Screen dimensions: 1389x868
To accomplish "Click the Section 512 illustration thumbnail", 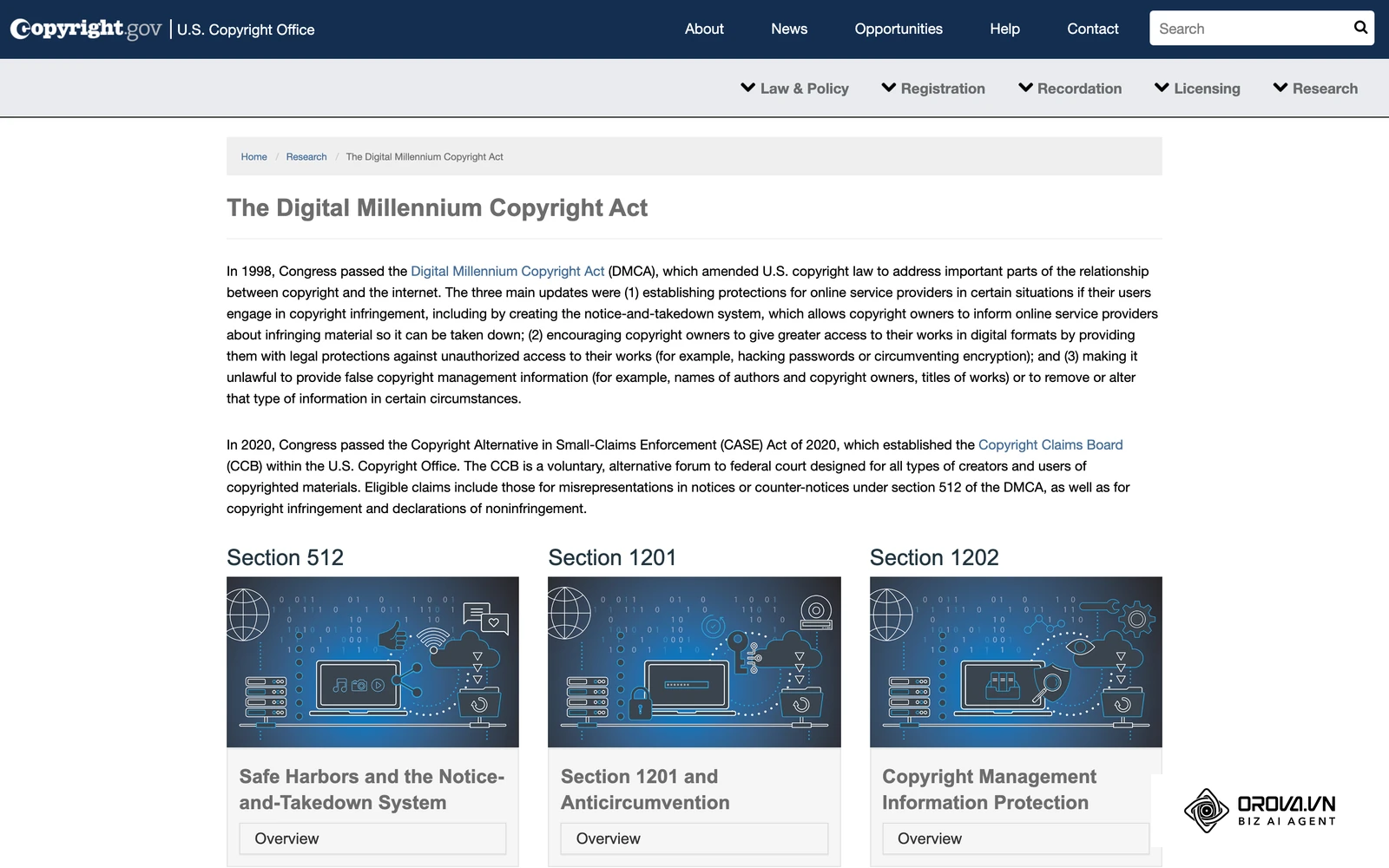I will pyautogui.click(x=372, y=662).
